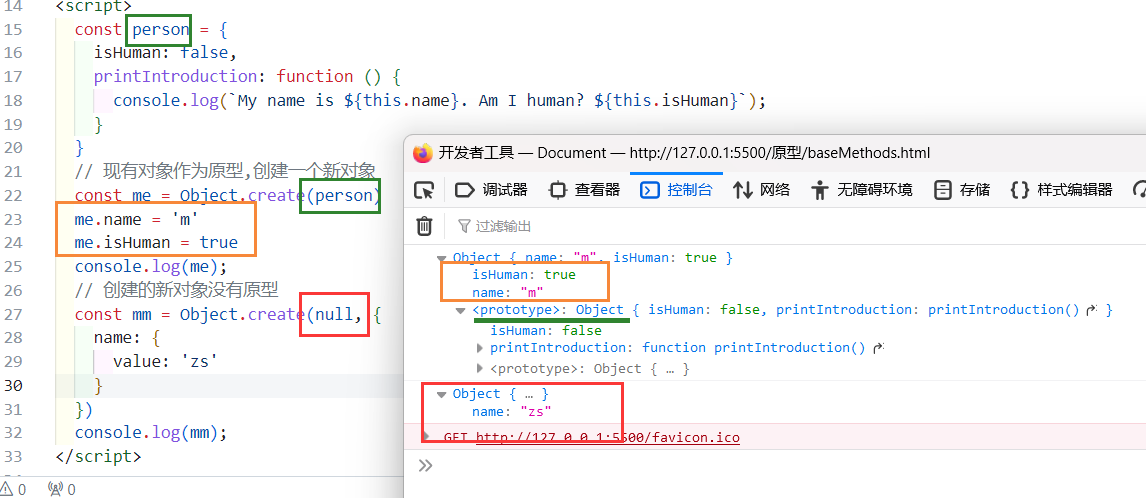Switch to the 存储 storage tab

click(x=963, y=190)
